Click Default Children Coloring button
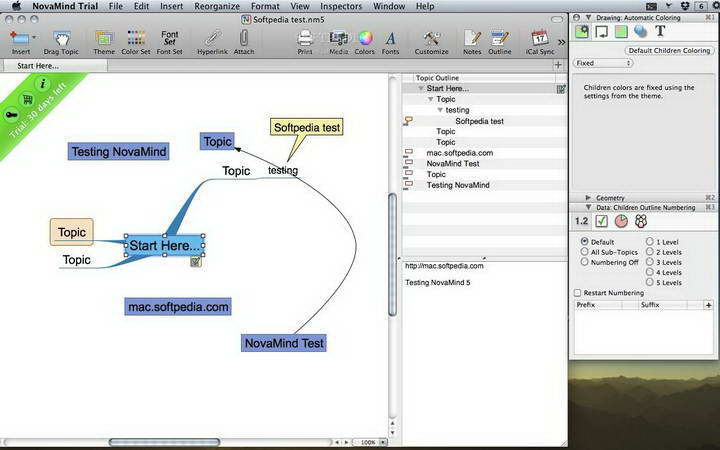The width and height of the screenshot is (720, 450). (x=669, y=51)
